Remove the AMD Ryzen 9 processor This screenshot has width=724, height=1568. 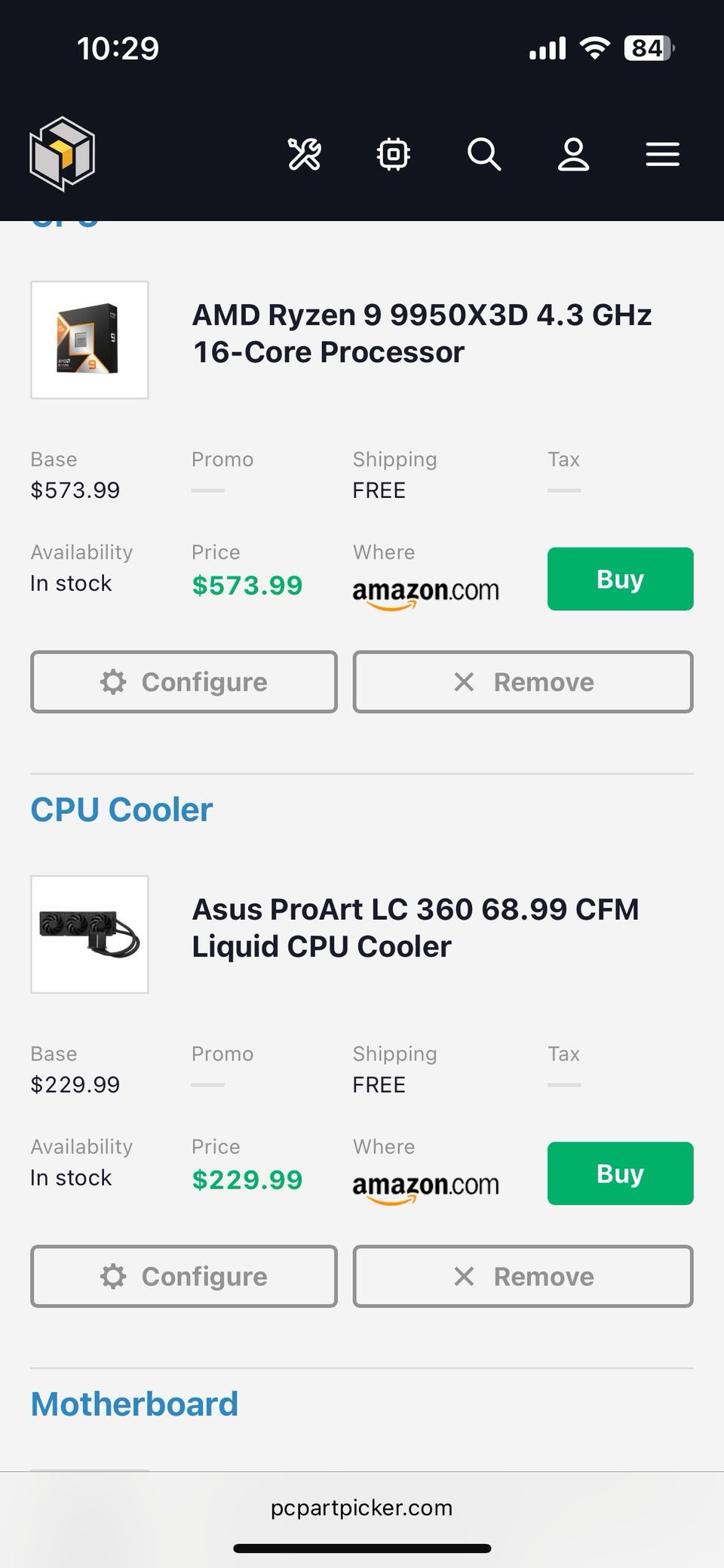[523, 682]
